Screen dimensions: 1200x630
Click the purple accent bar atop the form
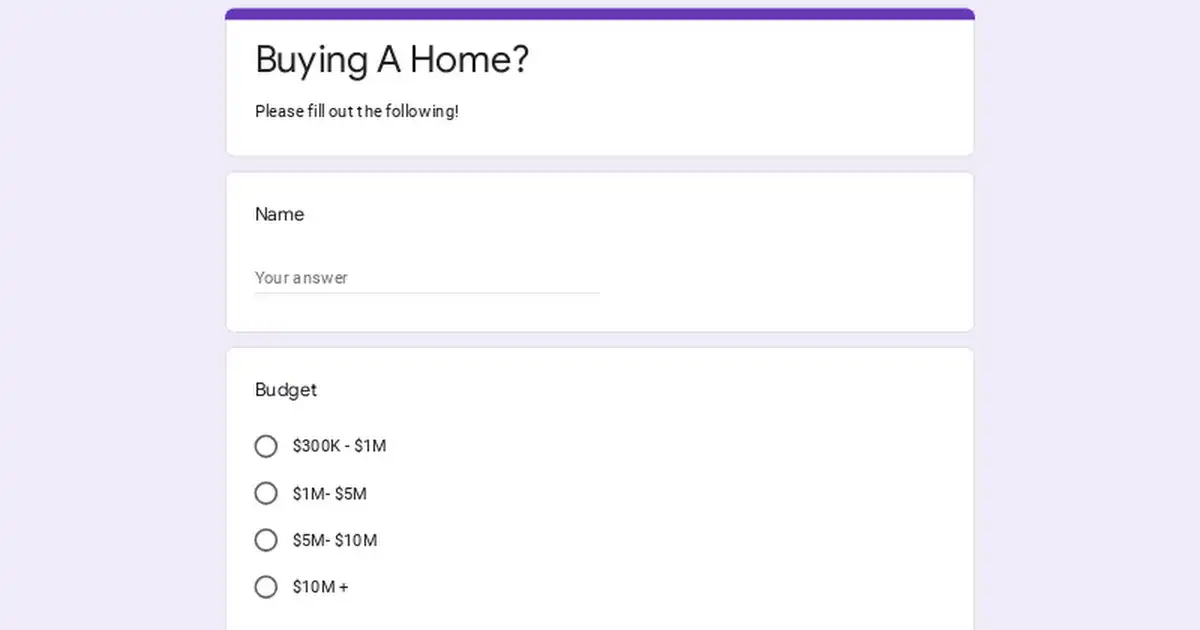600,14
